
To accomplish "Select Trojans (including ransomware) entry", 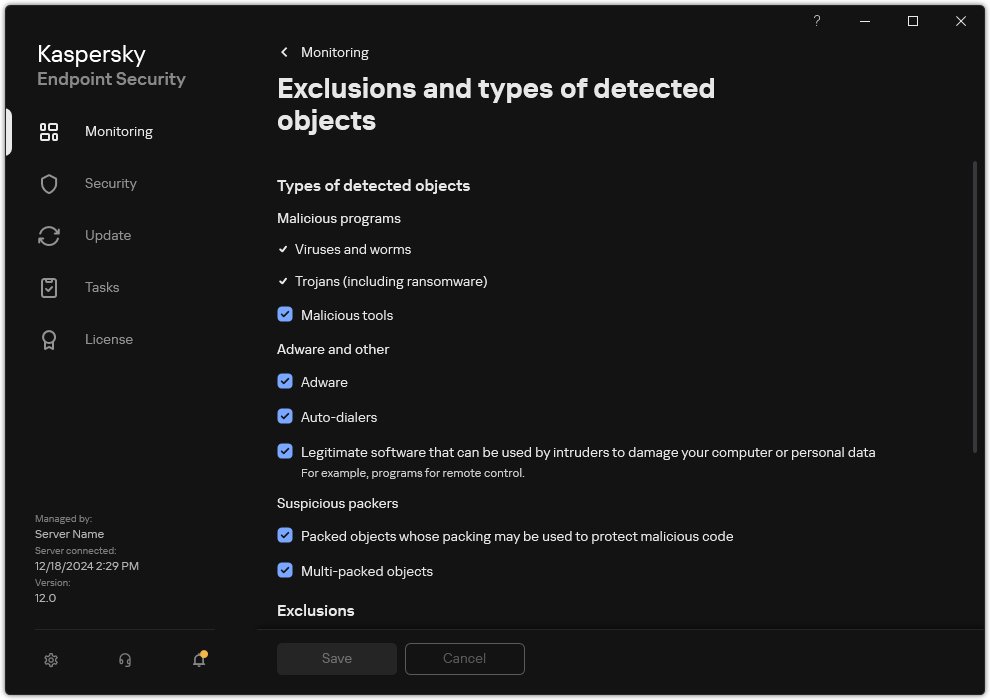I will 393,281.
